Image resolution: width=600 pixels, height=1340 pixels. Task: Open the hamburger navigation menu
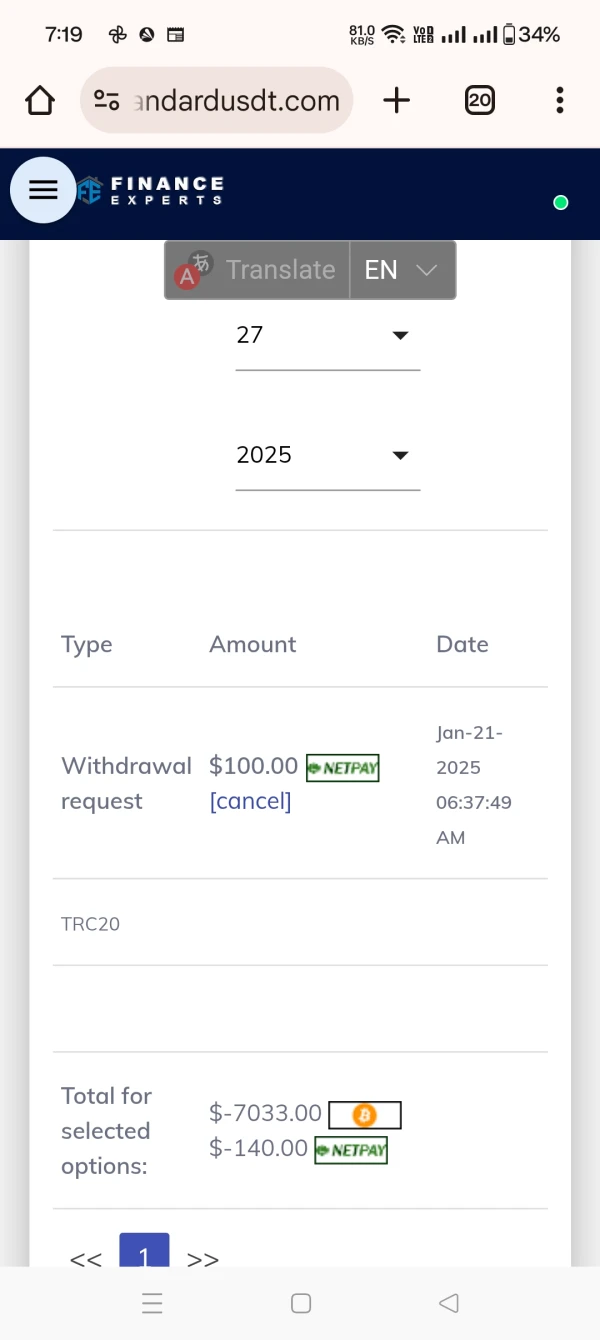[x=43, y=190]
